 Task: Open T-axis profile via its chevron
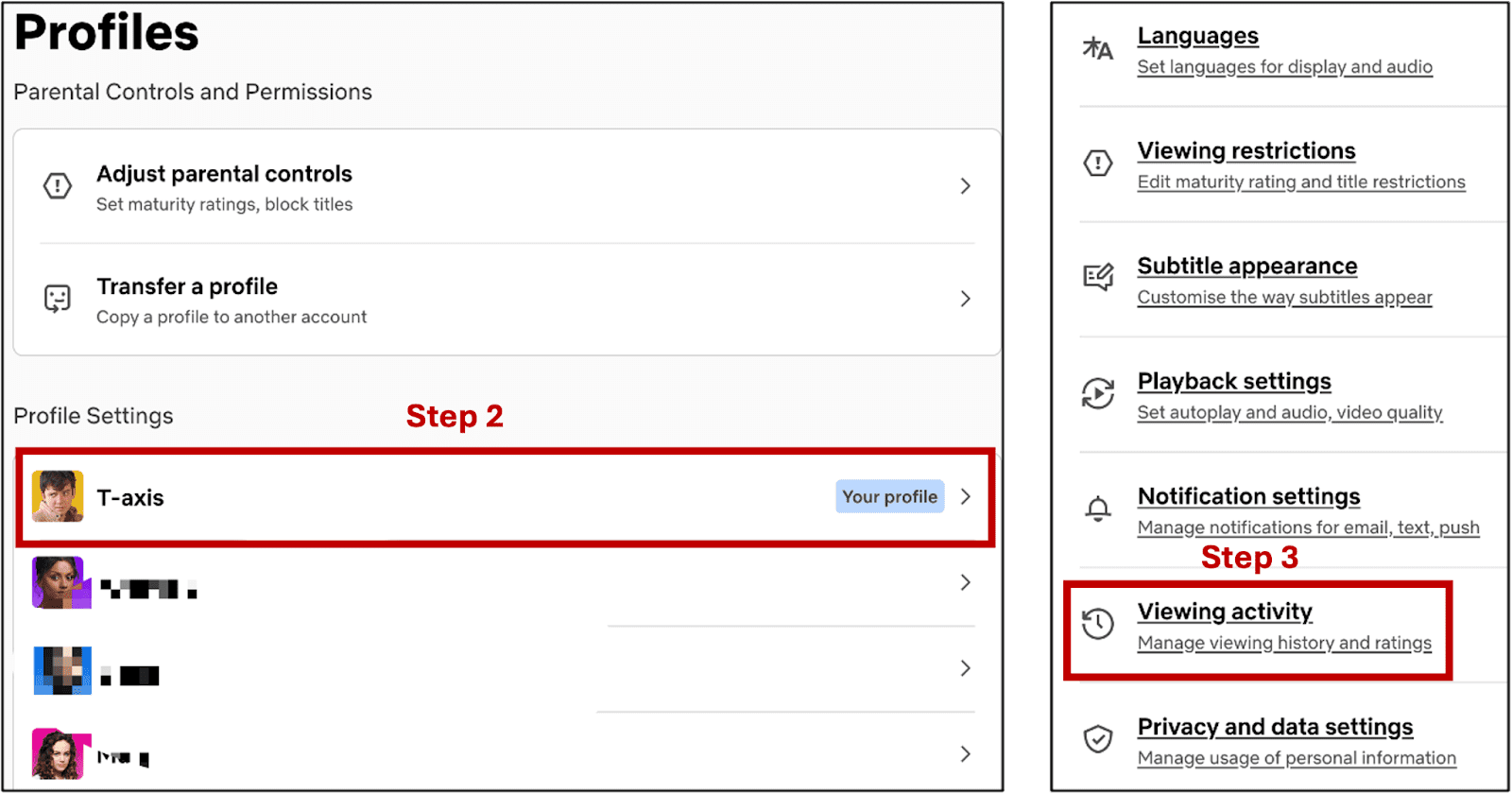click(x=965, y=497)
